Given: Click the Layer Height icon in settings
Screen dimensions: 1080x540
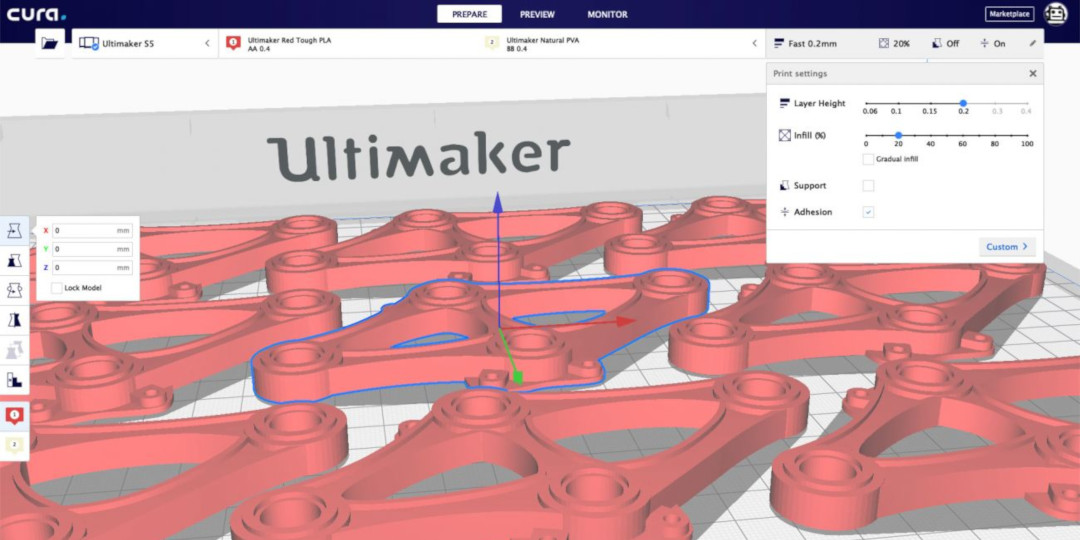Looking at the screenshot, I should click(785, 103).
